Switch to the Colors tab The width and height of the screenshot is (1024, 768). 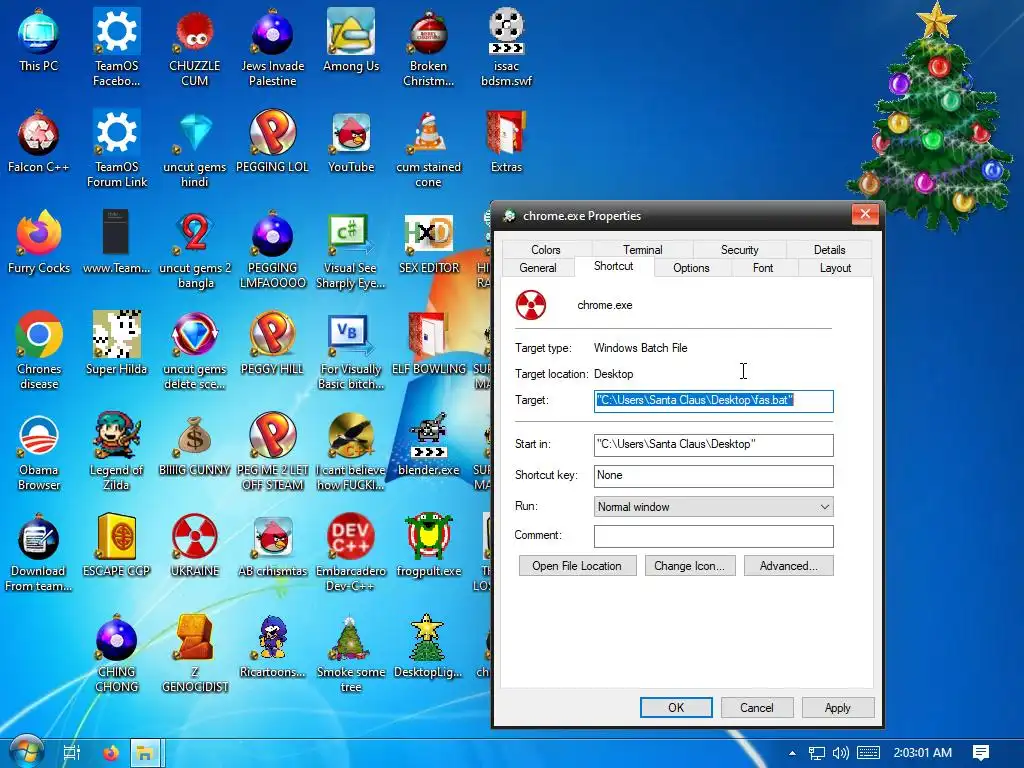click(x=545, y=249)
